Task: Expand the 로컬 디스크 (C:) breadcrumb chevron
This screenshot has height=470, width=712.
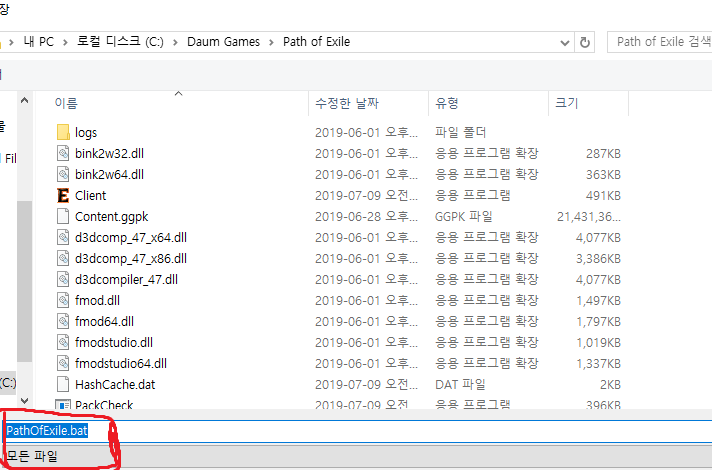Action: click(x=175, y=42)
